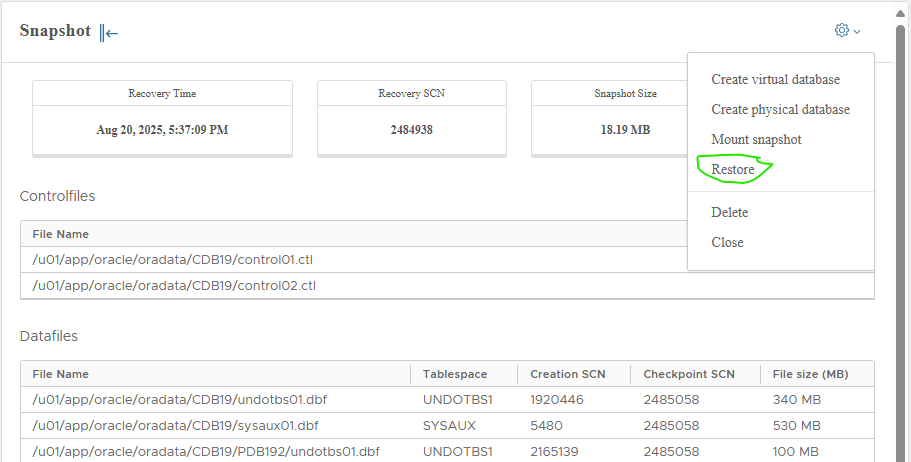Image resolution: width=911 pixels, height=462 pixels.
Task: Click the Recovery SCN value 2484938
Action: [411, 130]
